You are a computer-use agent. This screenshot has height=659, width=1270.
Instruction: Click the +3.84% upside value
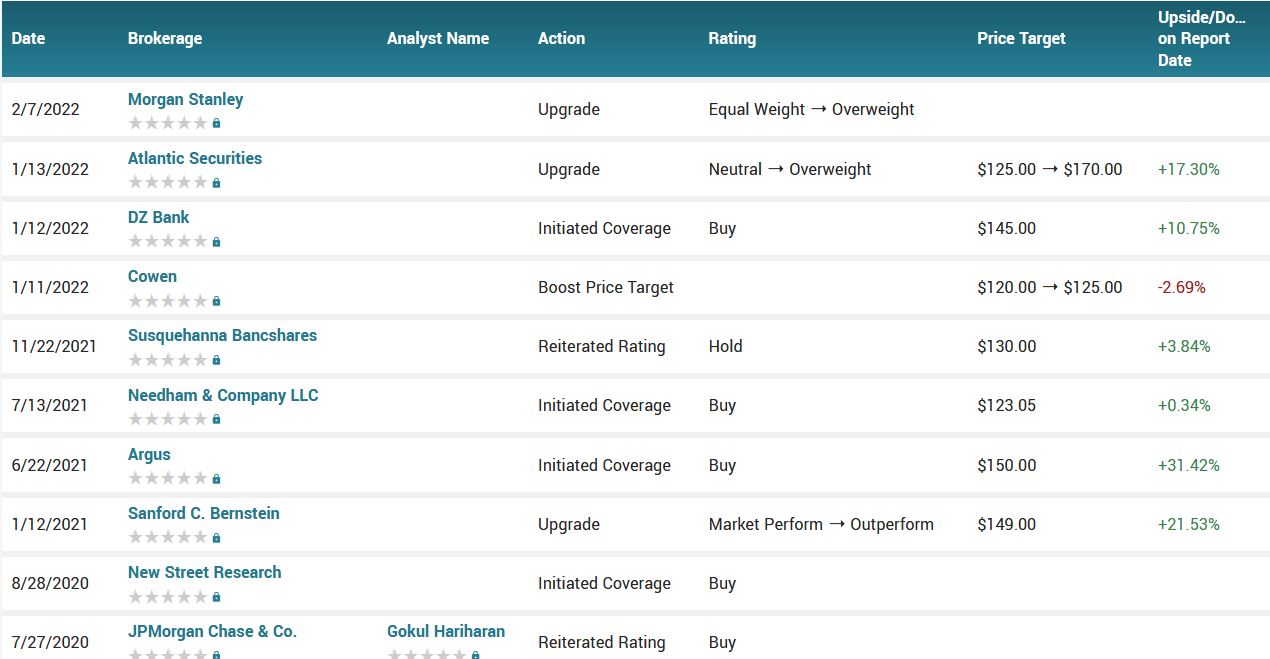click(x=1184, y=346)
